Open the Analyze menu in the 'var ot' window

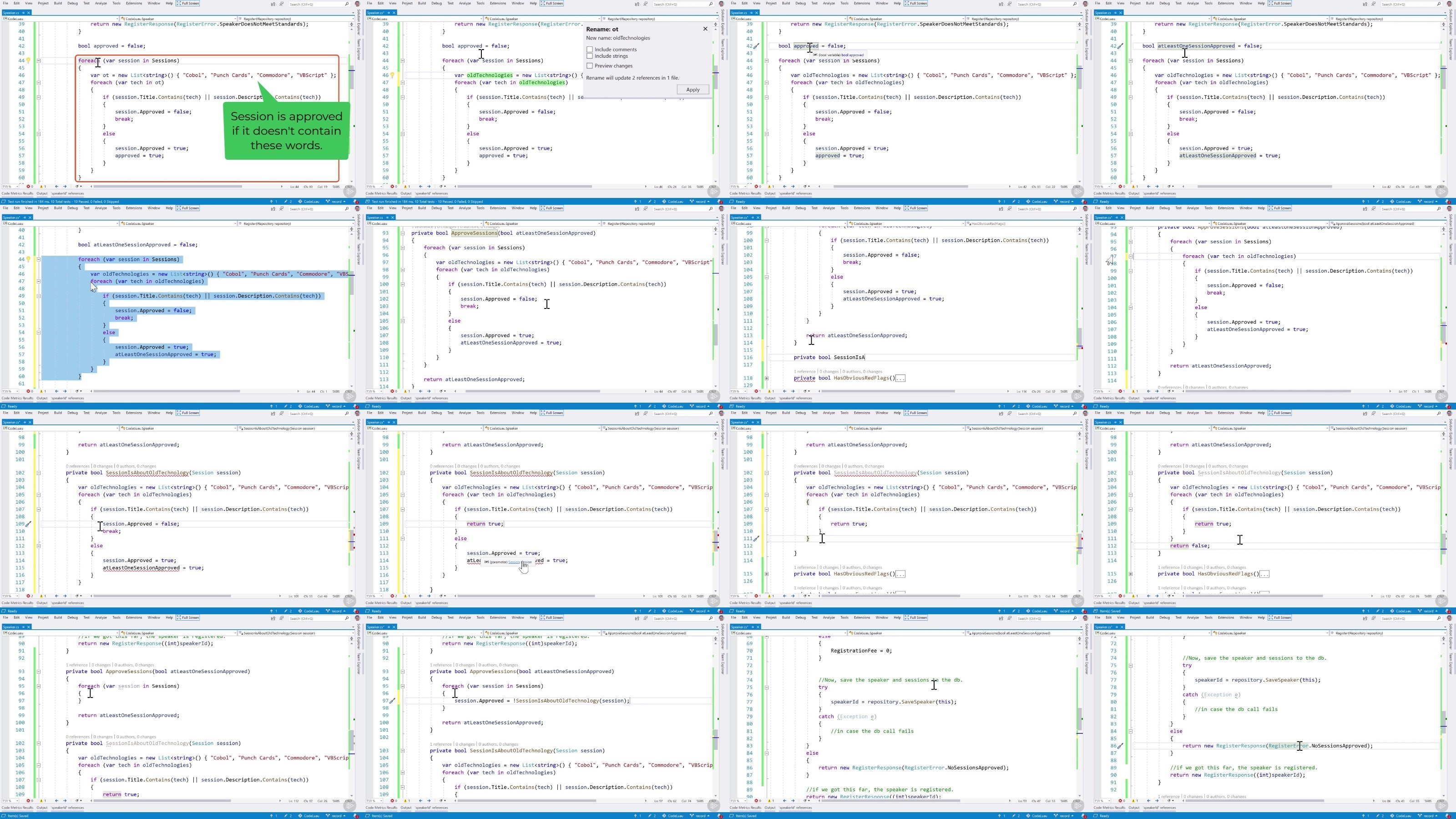(x=101, y=3)
